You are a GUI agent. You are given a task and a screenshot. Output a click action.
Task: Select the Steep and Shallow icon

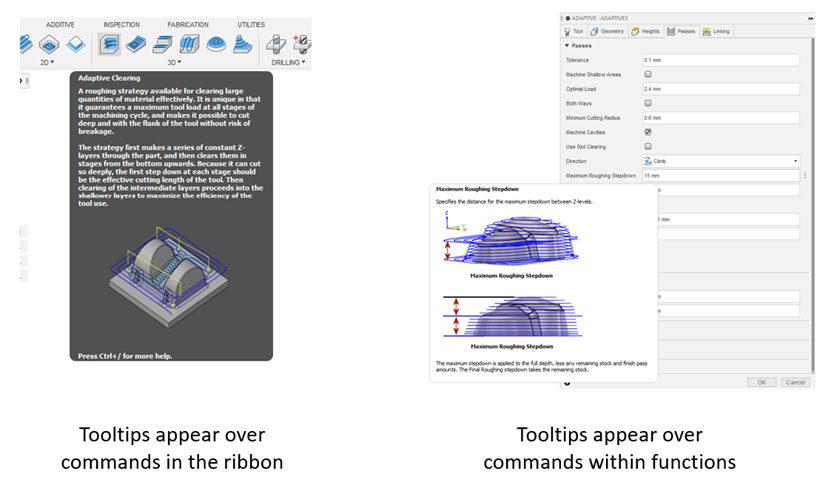163,44
